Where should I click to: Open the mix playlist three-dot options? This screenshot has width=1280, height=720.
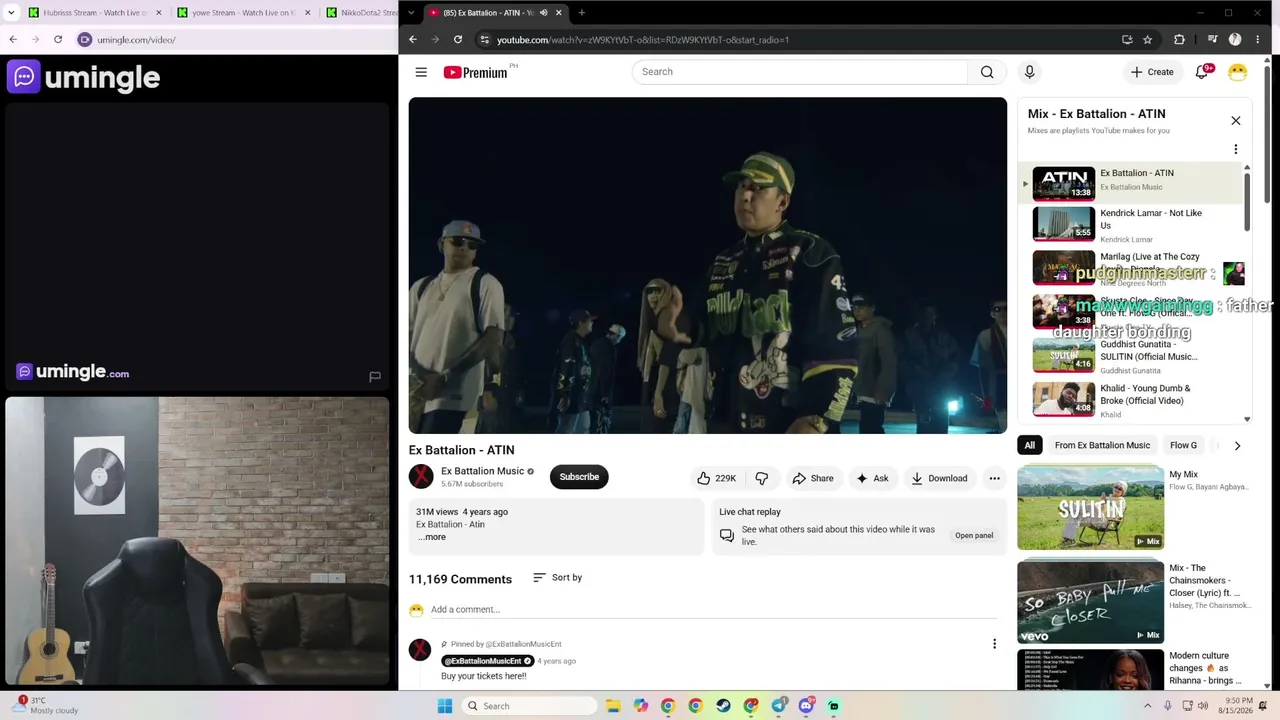point(1235,149)
